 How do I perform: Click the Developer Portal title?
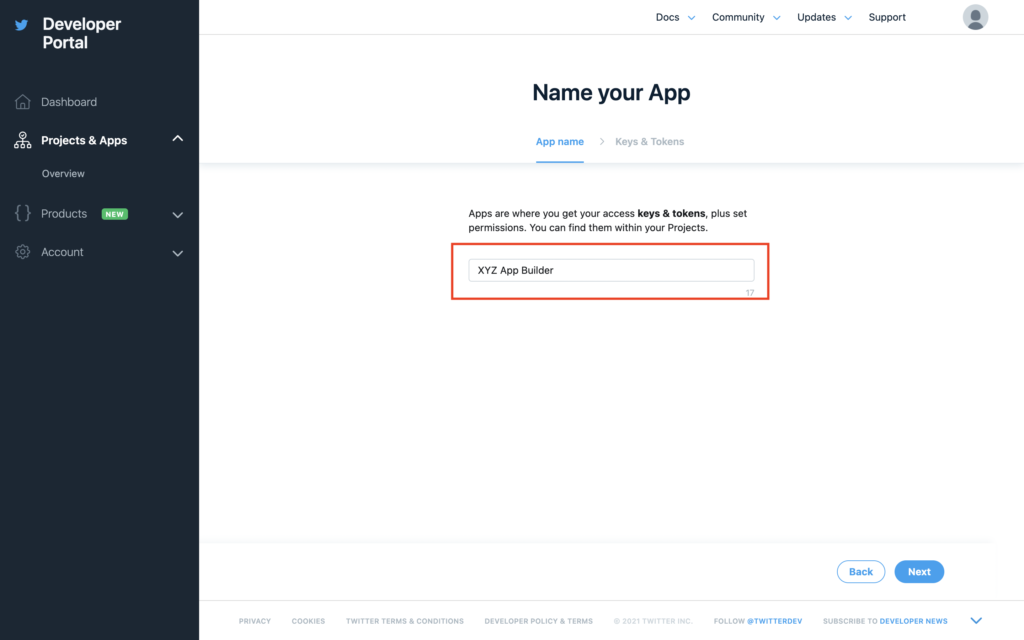82,33
